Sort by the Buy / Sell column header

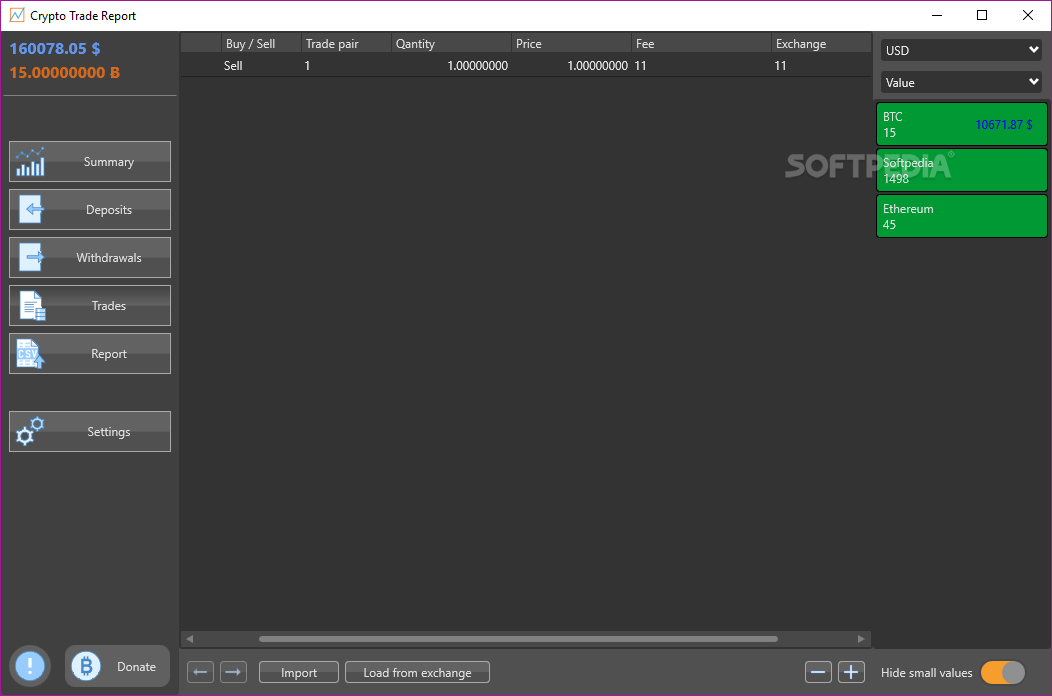(x=261, y=44)
